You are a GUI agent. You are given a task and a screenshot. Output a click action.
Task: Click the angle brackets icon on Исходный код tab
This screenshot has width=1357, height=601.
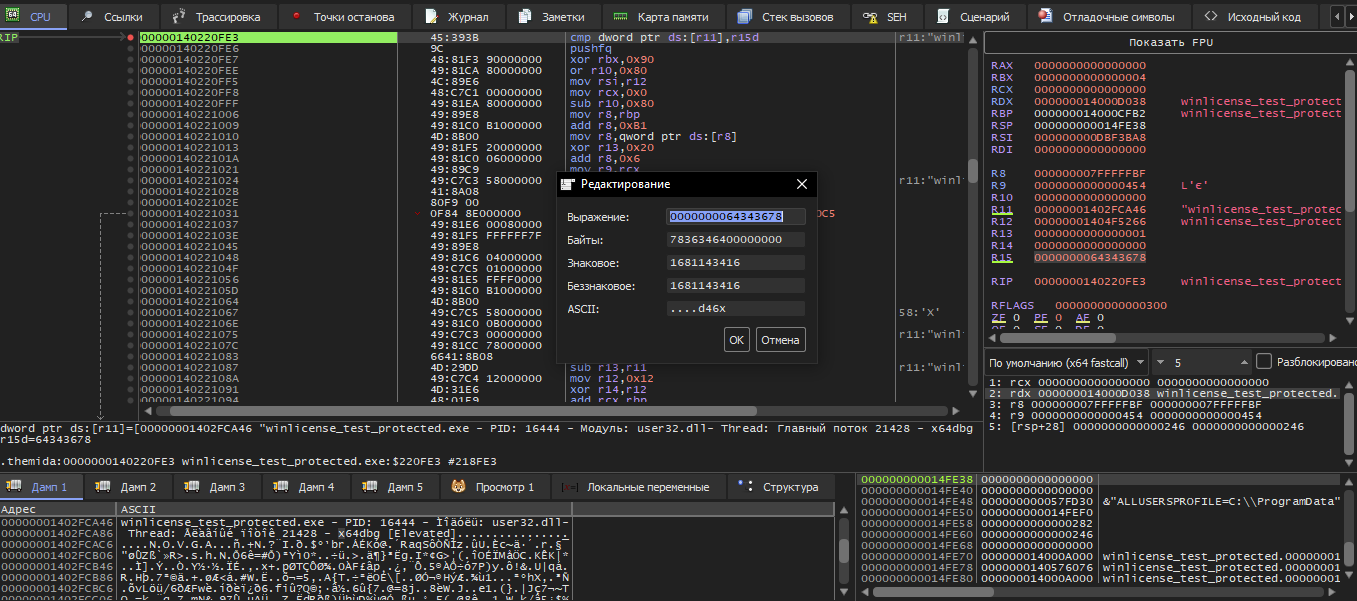(1210, 17)
